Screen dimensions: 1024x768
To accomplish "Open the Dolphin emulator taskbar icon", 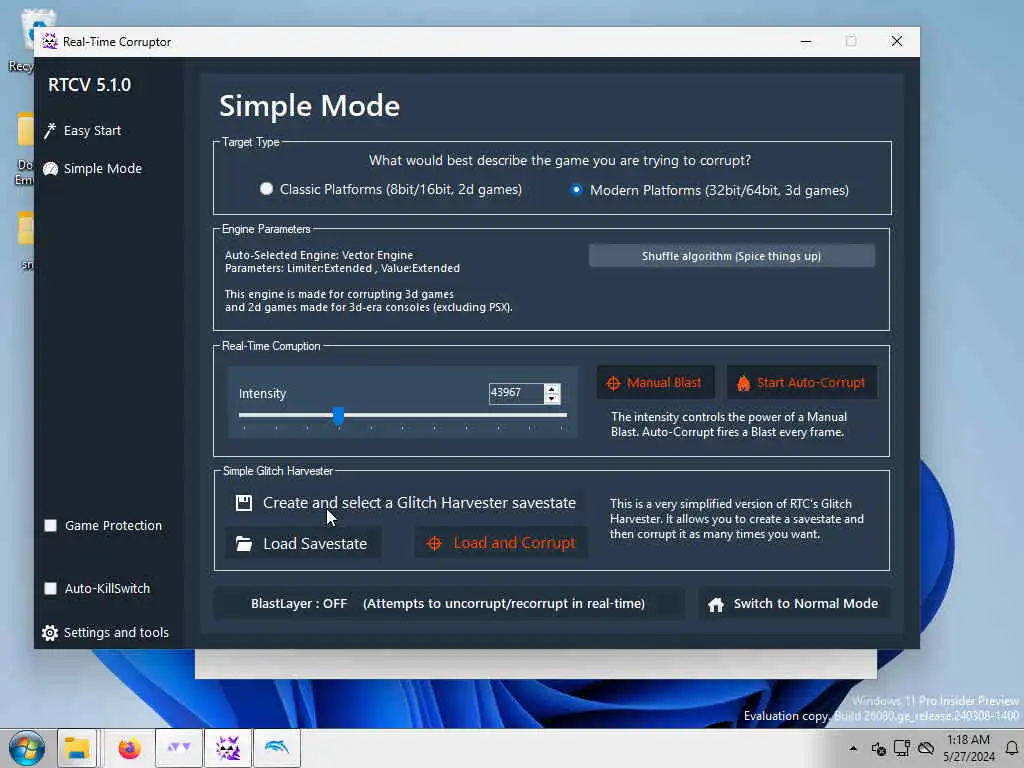I will tap(277, 748).
